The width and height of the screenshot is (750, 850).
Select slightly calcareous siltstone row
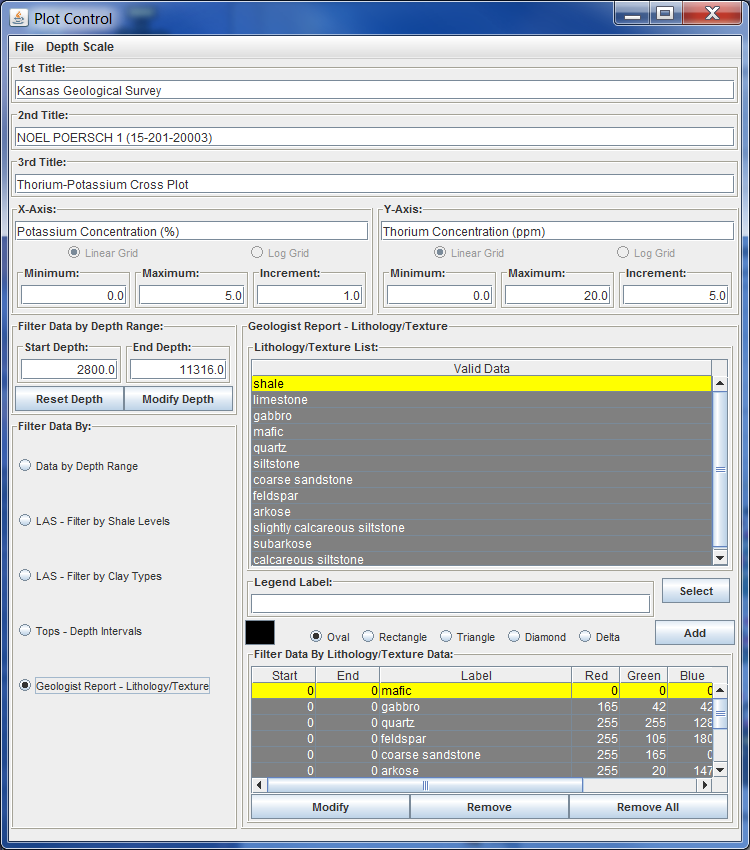click(481, 527)
